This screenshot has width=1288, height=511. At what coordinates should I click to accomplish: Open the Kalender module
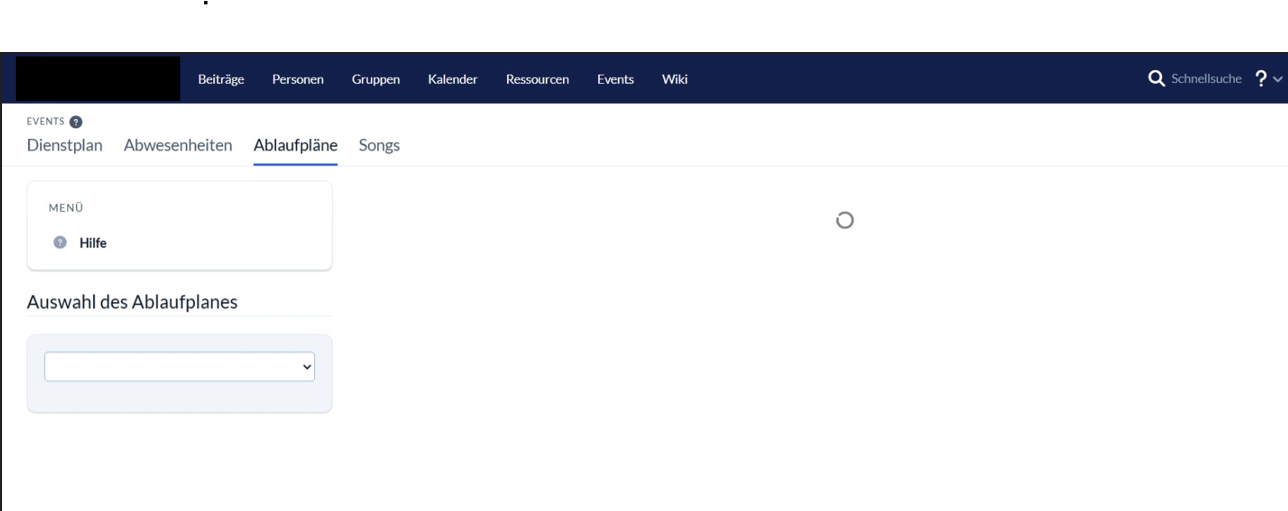(452, 79)
